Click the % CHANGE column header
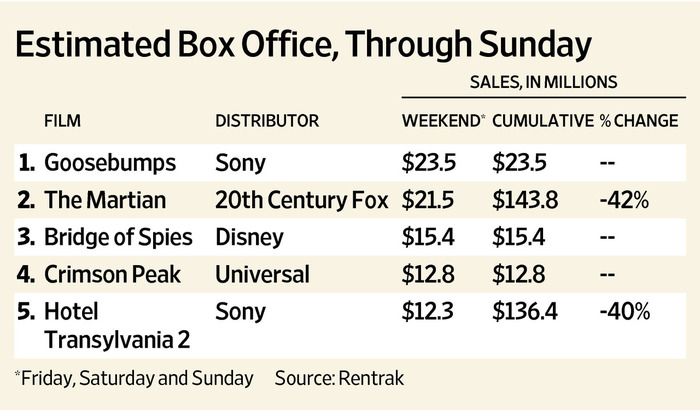The width and height of the screenshot is (700, 410). [639, 121]
